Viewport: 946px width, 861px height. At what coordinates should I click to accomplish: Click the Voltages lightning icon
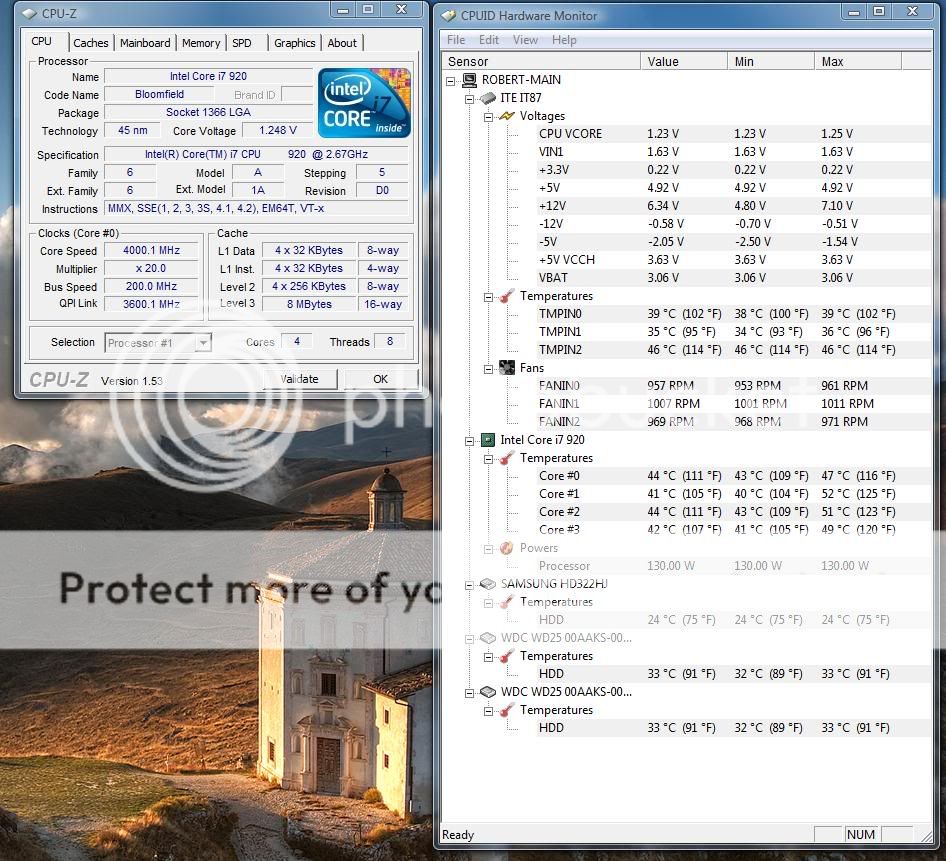pyautogui.click(x=507, y=116)
